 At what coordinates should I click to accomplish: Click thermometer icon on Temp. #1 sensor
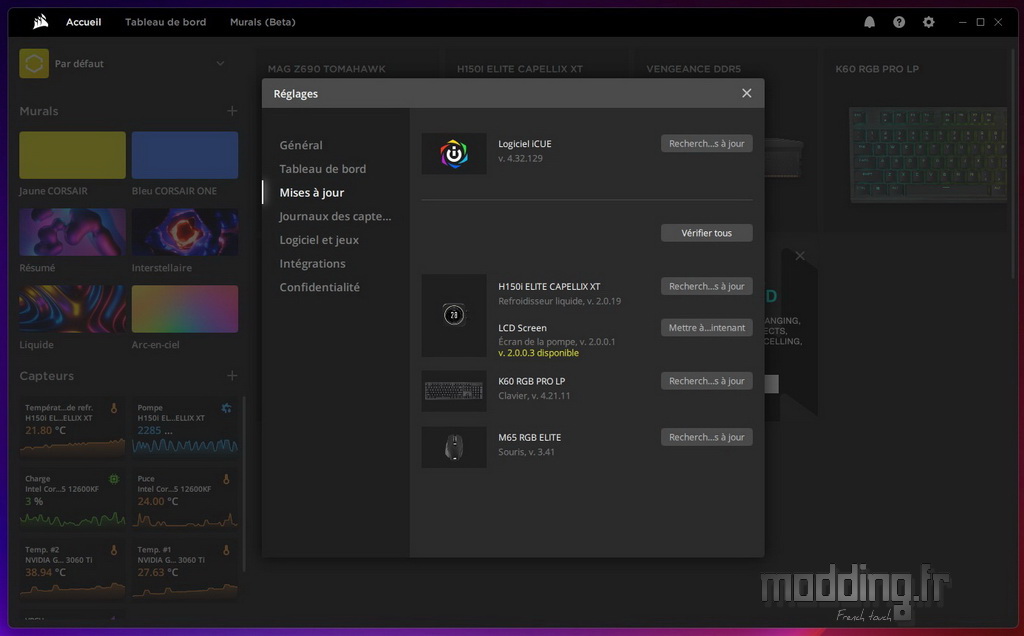point(226,550)
